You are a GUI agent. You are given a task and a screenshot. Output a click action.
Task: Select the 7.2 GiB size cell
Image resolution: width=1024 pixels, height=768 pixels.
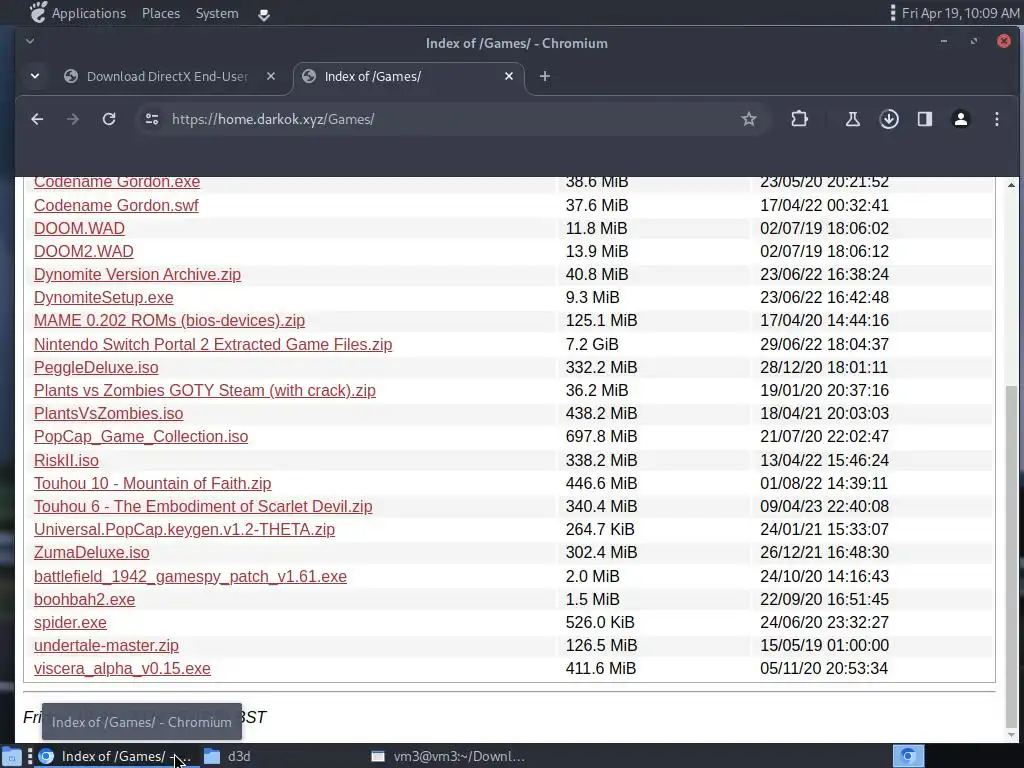592,344
